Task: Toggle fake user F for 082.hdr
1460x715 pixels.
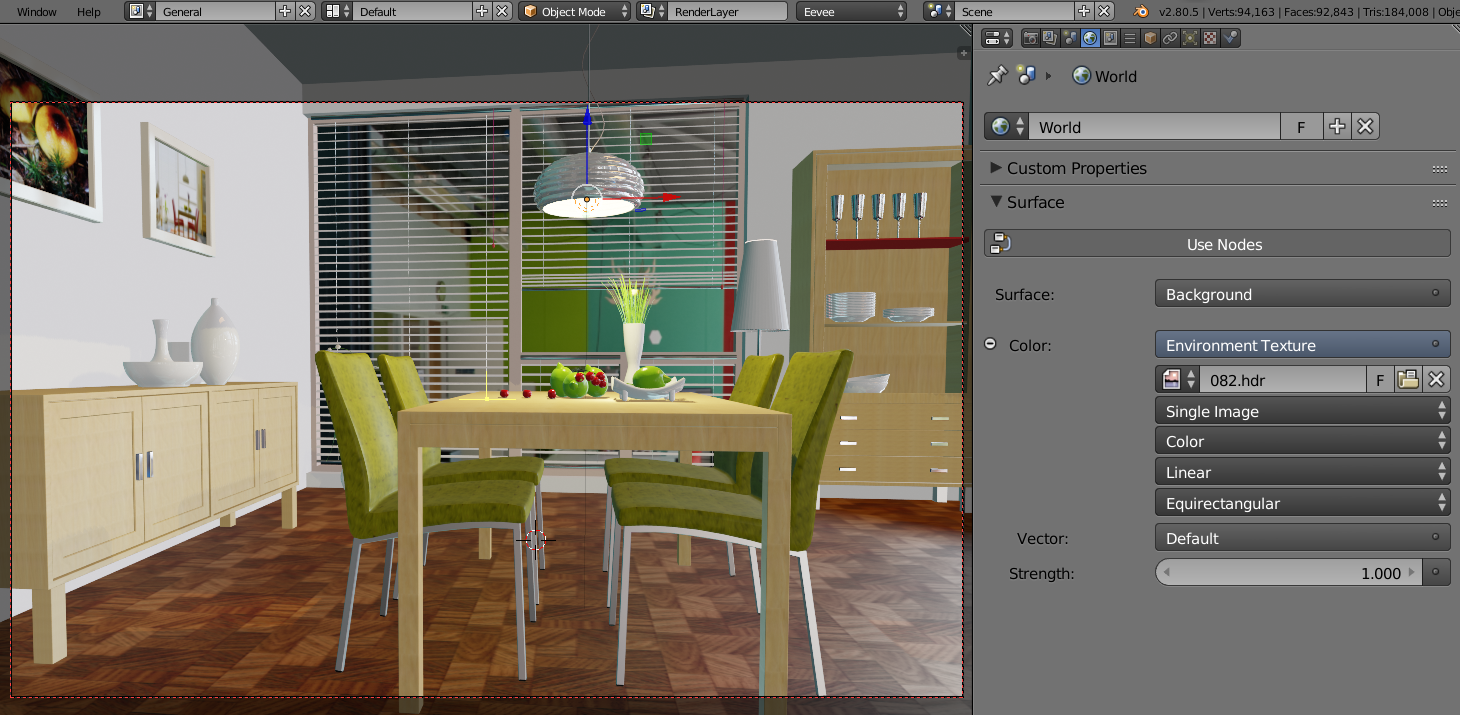Action: [1380, 379]
